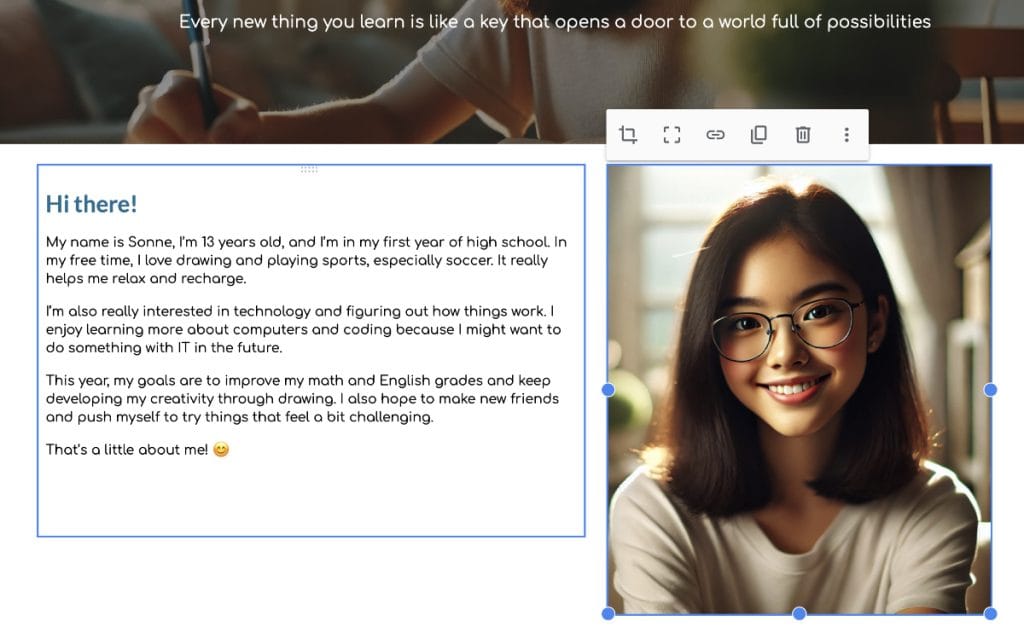Delete the selected image with trash icon
This screenshot has width=1024, height=633.
click(x=802, y=135)
